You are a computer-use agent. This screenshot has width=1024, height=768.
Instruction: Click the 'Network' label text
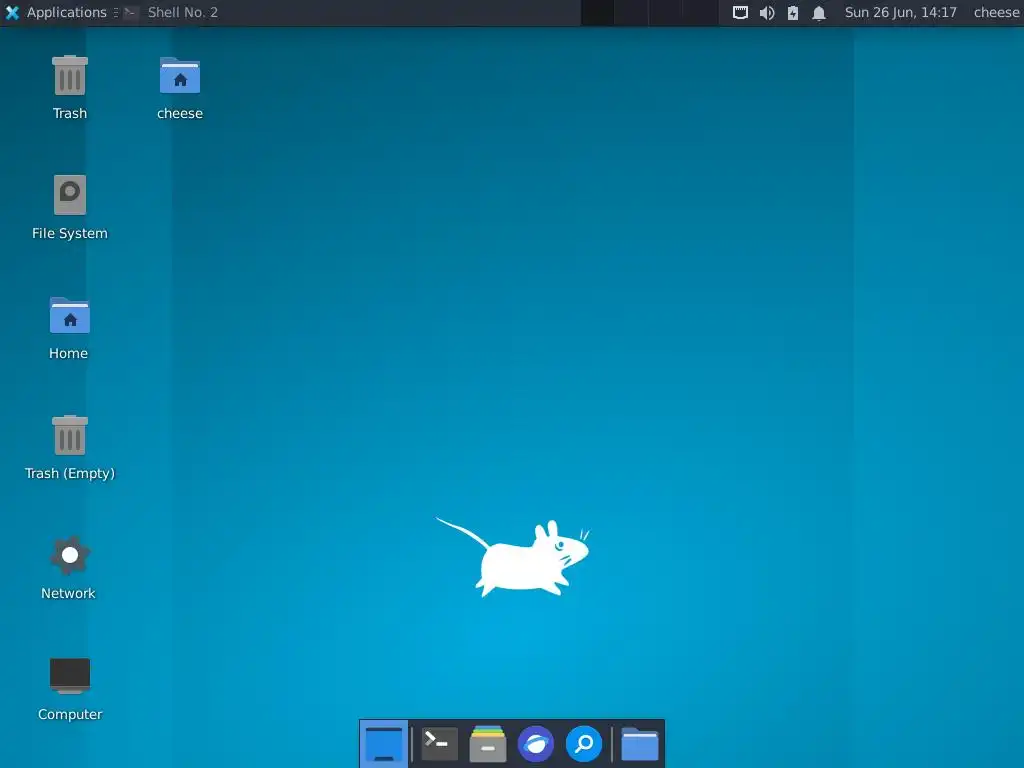click(69, 594)
